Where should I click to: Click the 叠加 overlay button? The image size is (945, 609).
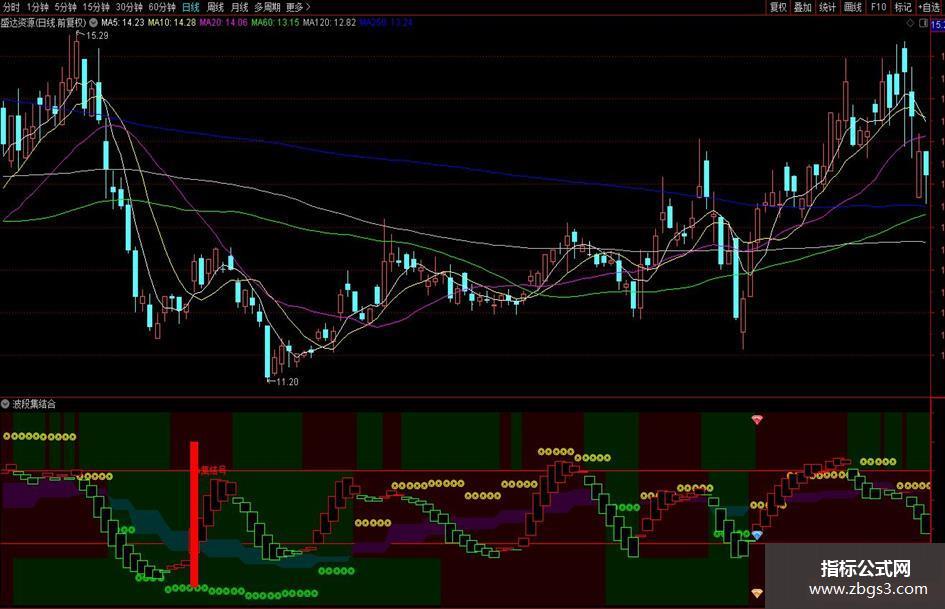pyautogui.click(x=803, y=7)
